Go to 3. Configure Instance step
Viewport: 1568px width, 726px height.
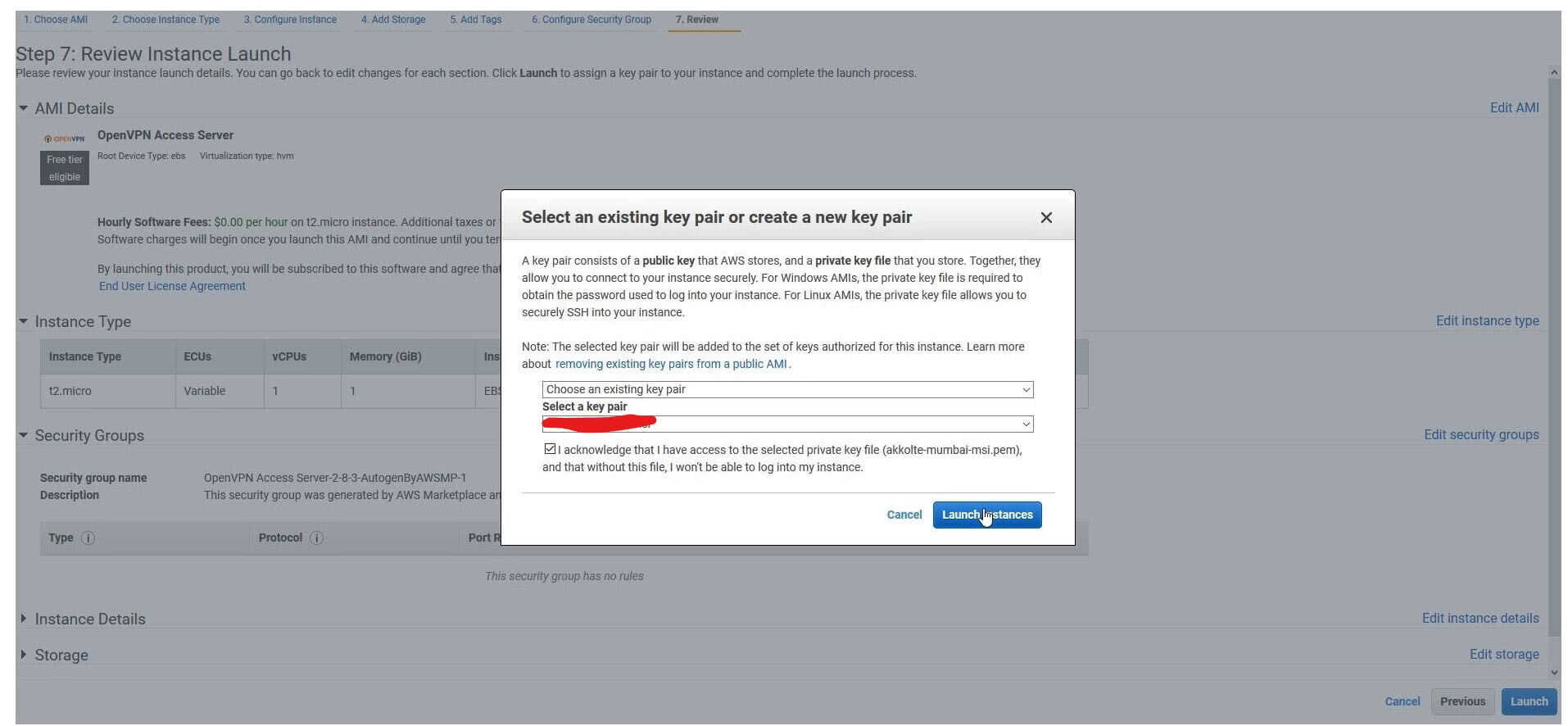tap(290, 20)
